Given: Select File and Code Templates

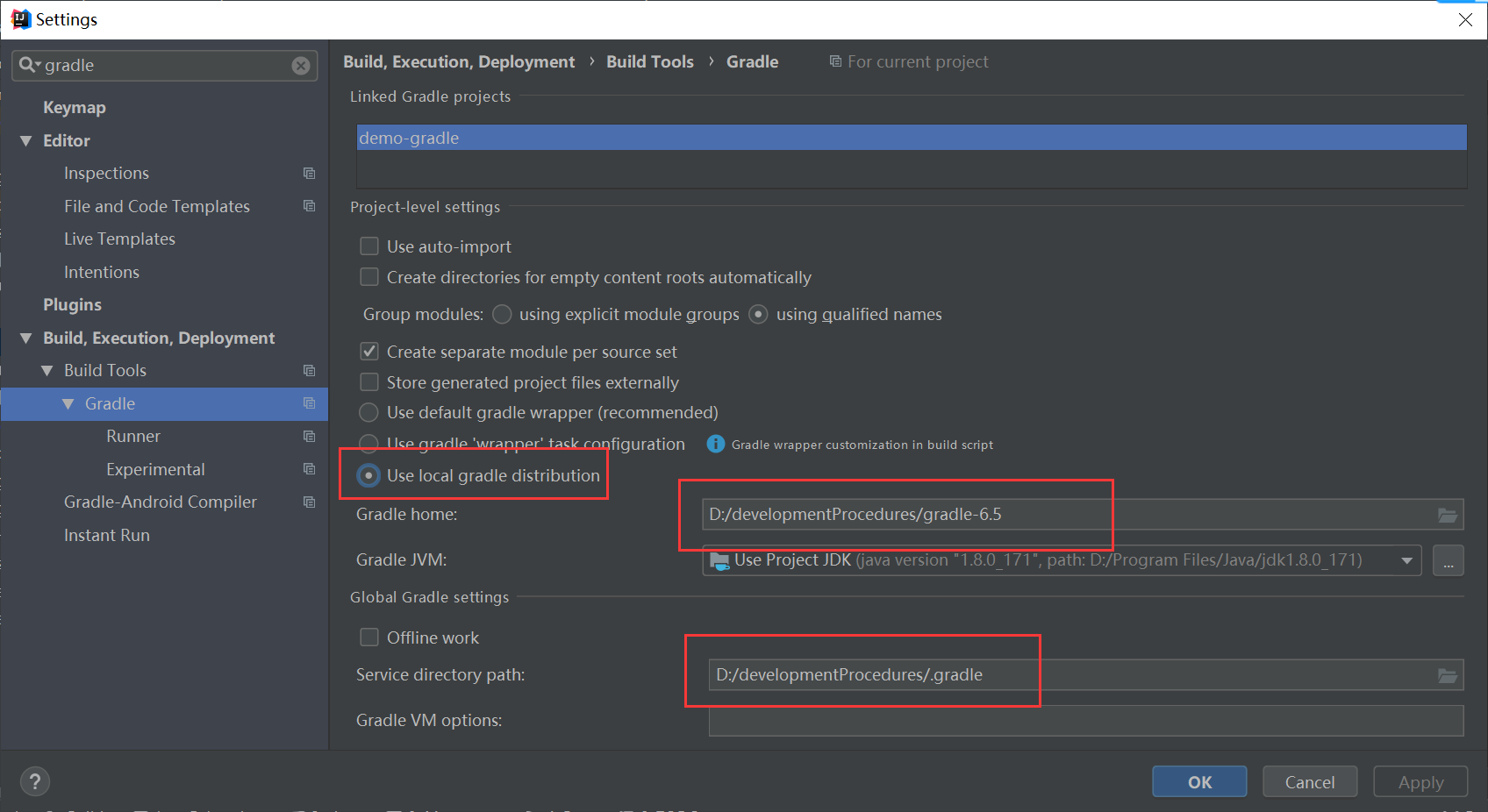Looking at the screenshot, I should click(x=157, y=206).
